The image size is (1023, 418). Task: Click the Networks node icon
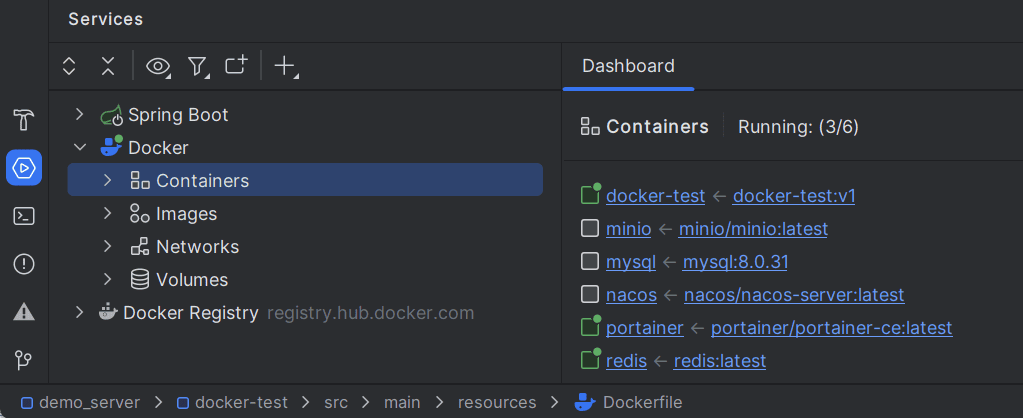(x=140, y=246)
